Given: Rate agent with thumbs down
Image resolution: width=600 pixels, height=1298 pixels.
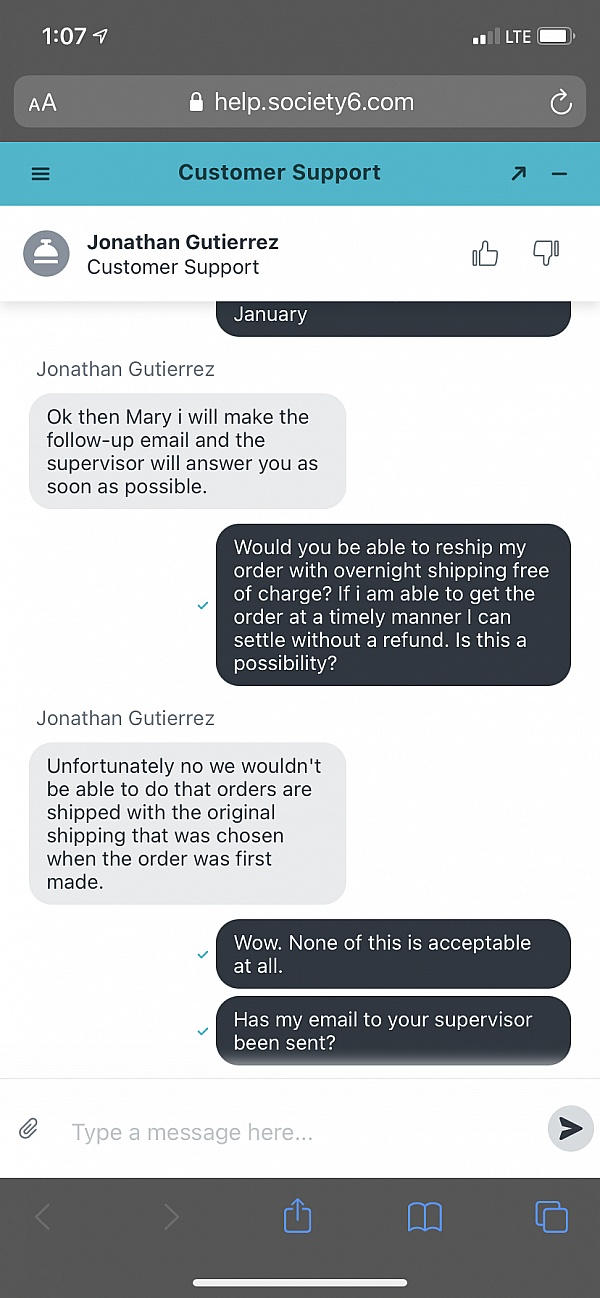Looking at the screenshot, I should [546, 254].
